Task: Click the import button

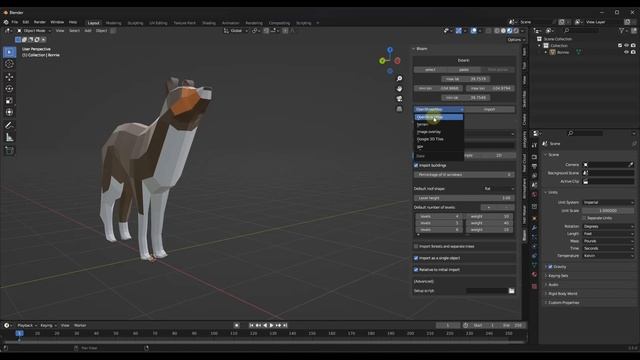Action: [x=489, y=109]
